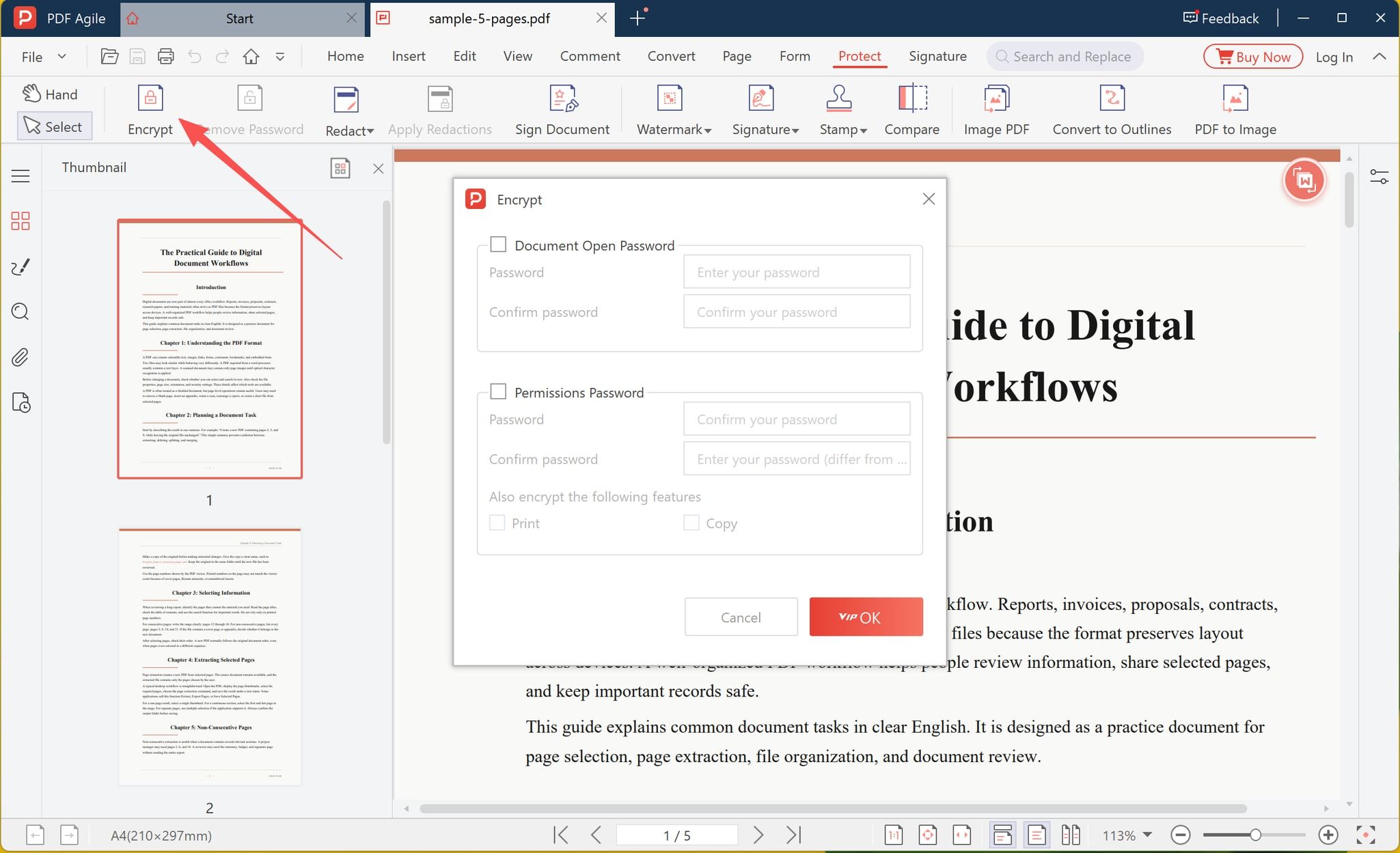Open the attachments paperclip sidebar icon
This screenshot has height=853, width=1400.
click(x=20, y=357)
